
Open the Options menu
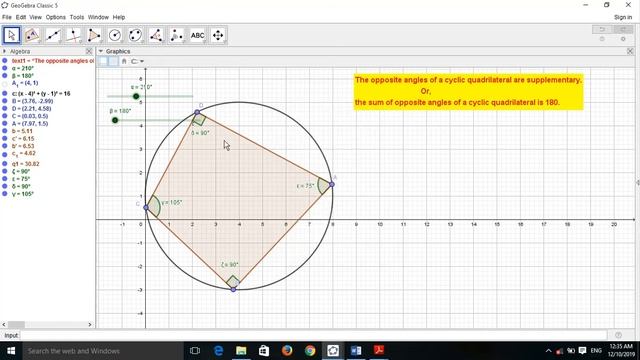[56, 17]
